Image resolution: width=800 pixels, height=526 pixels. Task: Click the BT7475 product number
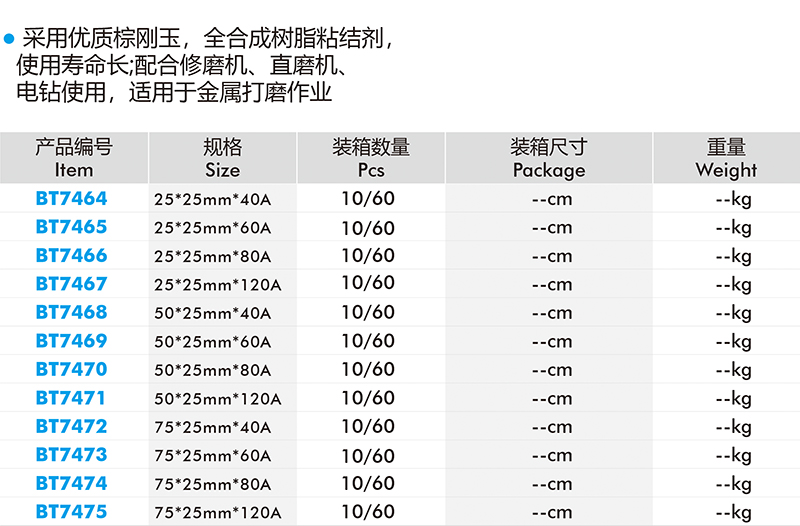tap(71, 512)
